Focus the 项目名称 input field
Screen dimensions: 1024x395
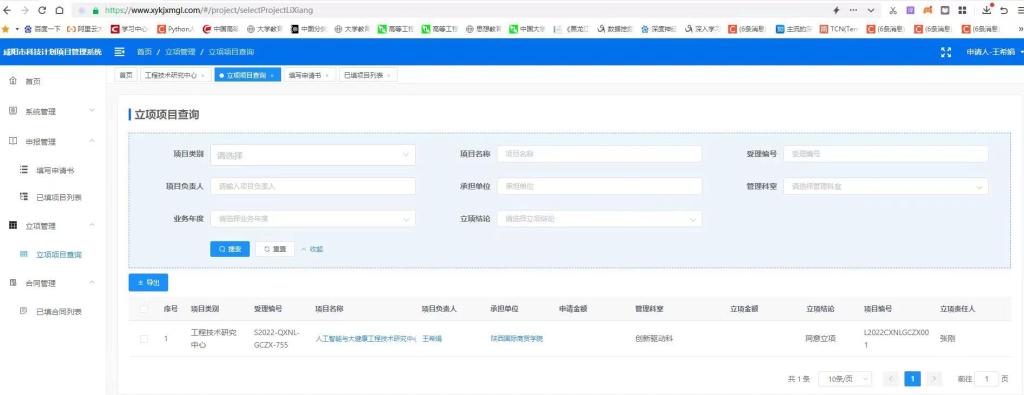(600, 154)
